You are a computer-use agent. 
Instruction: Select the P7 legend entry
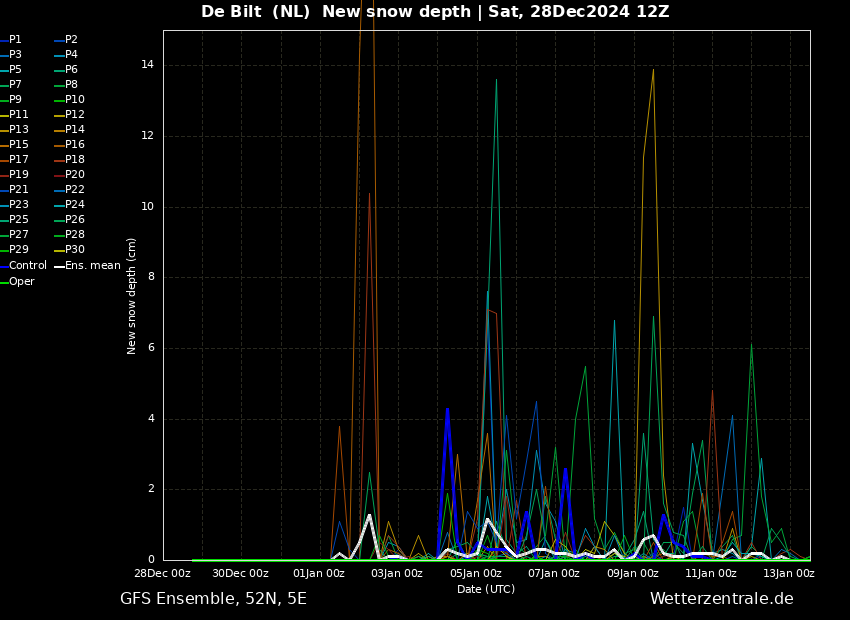pos(15,85)
